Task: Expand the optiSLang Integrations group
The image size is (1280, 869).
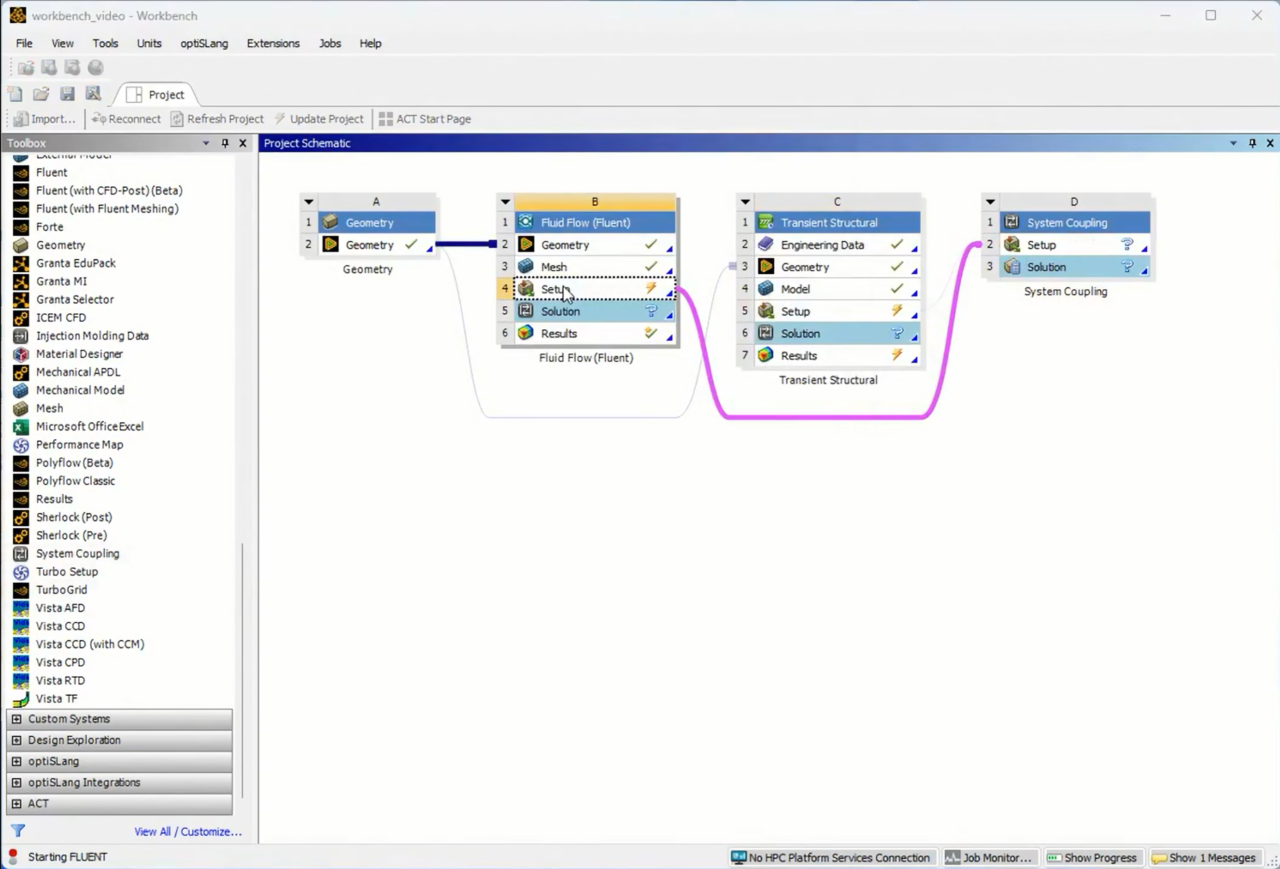Action: click(16, 782)
